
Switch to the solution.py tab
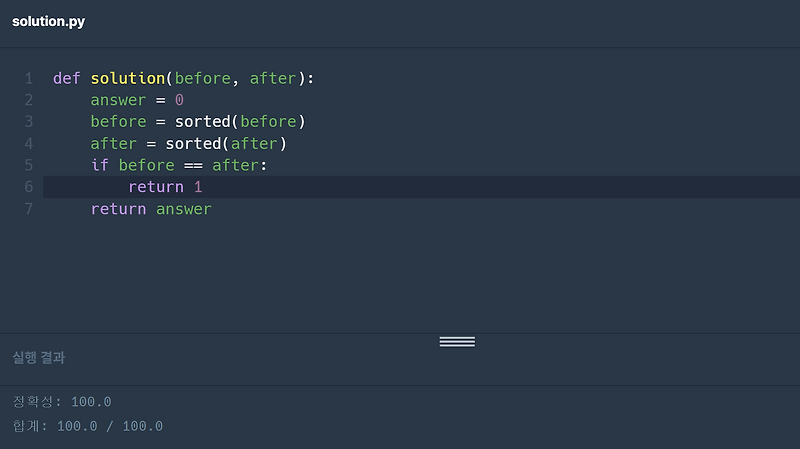click(x=48, y=22)
